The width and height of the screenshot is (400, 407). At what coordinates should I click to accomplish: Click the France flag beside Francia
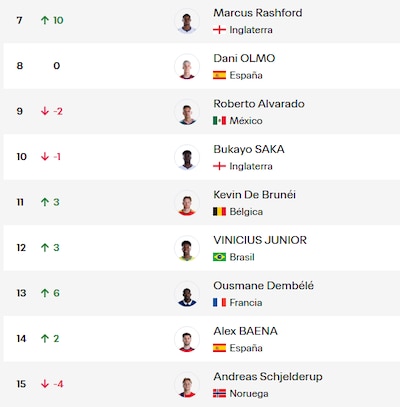(219, 302)
